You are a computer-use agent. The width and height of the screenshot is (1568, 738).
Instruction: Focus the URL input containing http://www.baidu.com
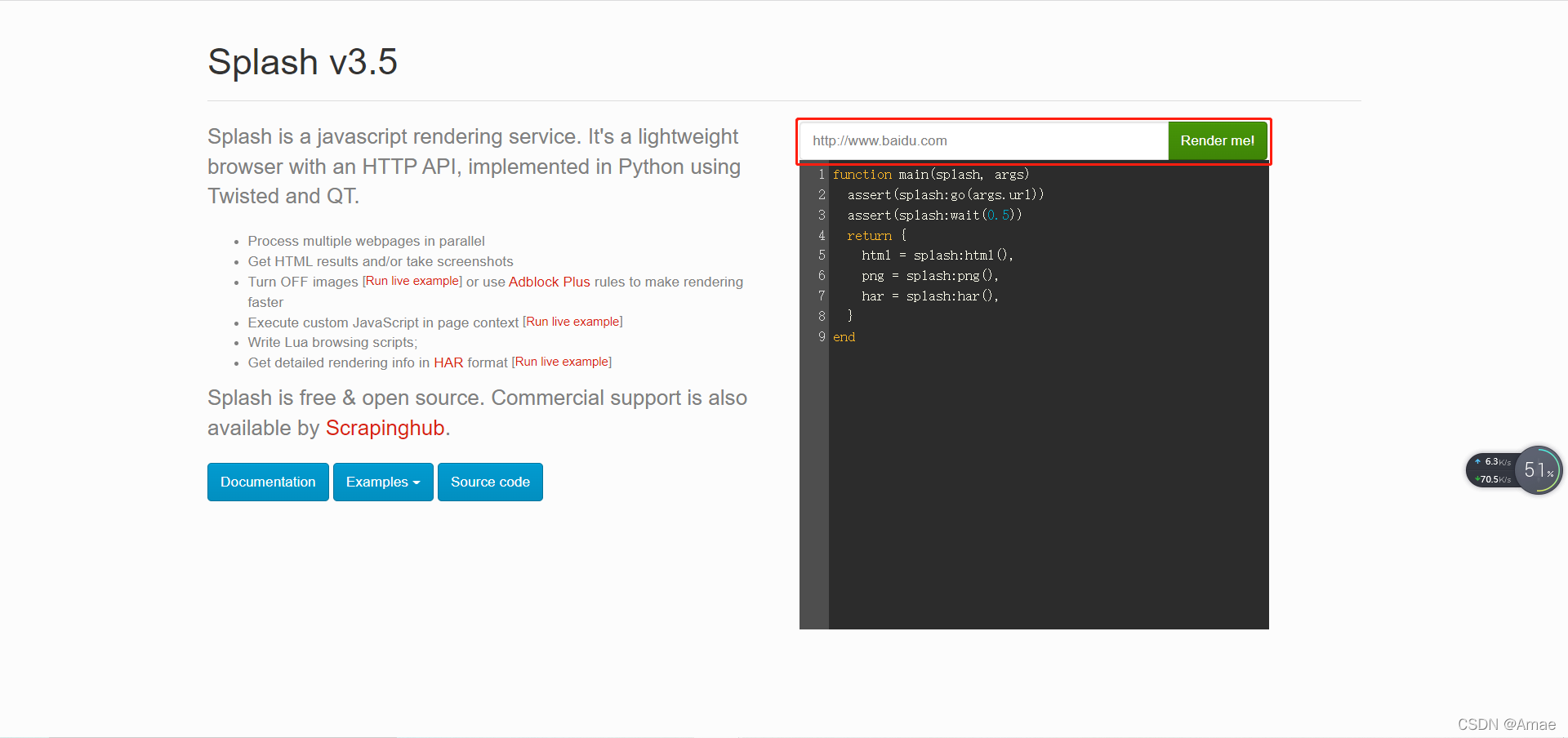[984, 140]
